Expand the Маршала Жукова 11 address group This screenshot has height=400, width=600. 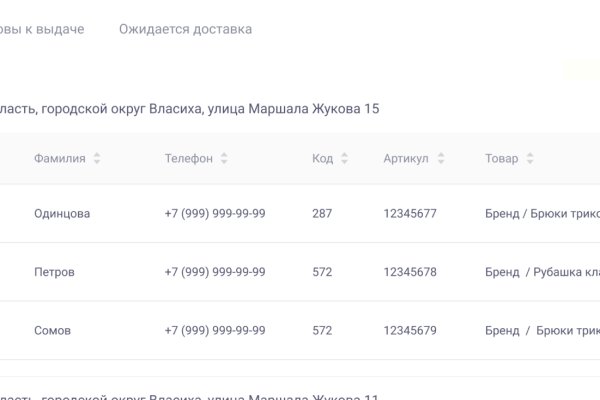coord(190,396)
